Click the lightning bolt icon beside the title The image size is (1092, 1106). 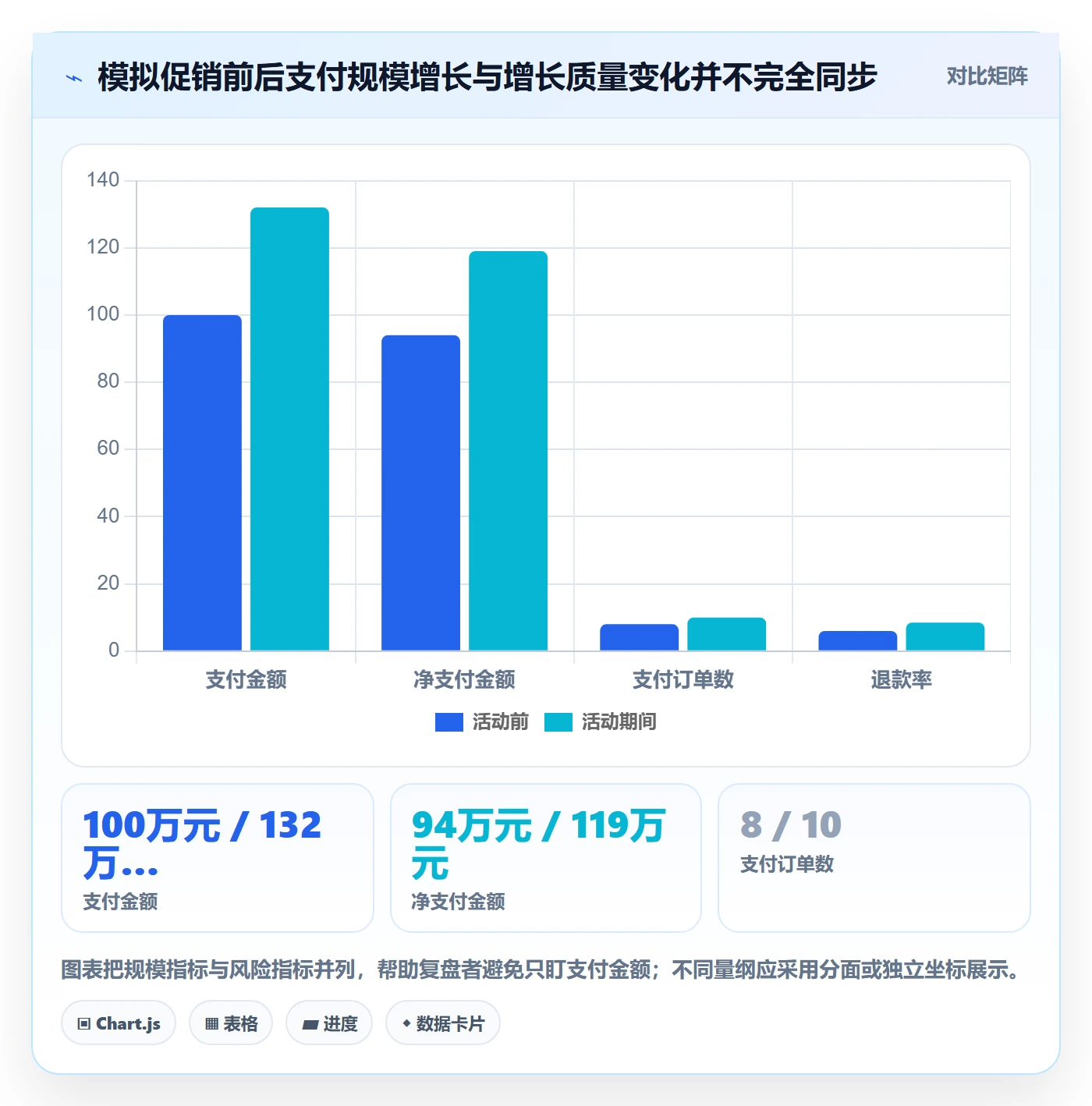74,78
